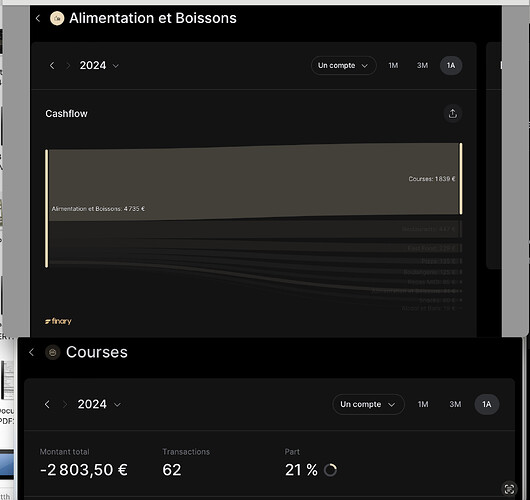Viewport: 530px width, 500px height.
Task: Show previous year in Courses panel
Action: pos(47,404)
